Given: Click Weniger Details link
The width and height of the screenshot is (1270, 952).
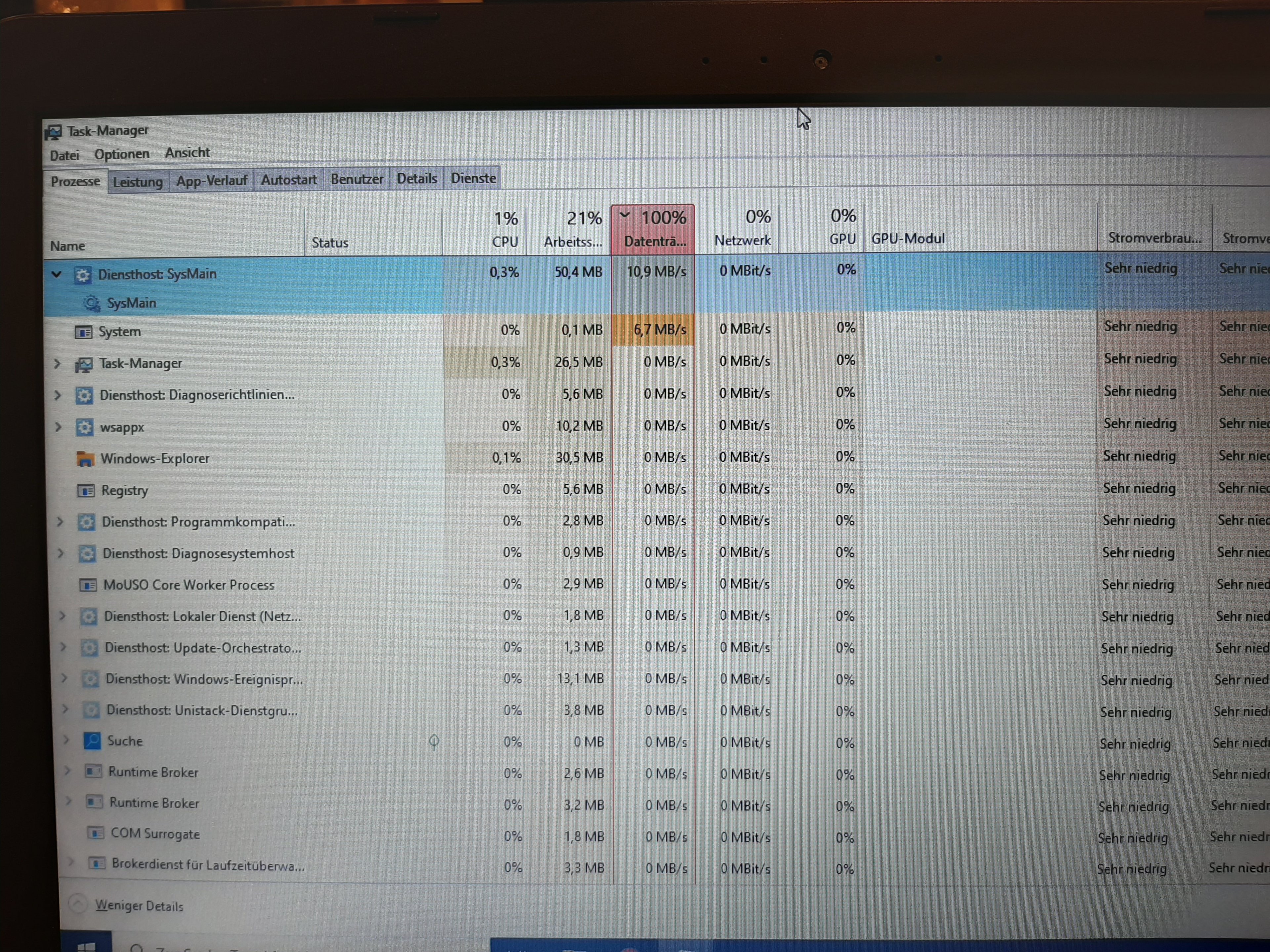Looking at the screenshot, I should (139, 905).
